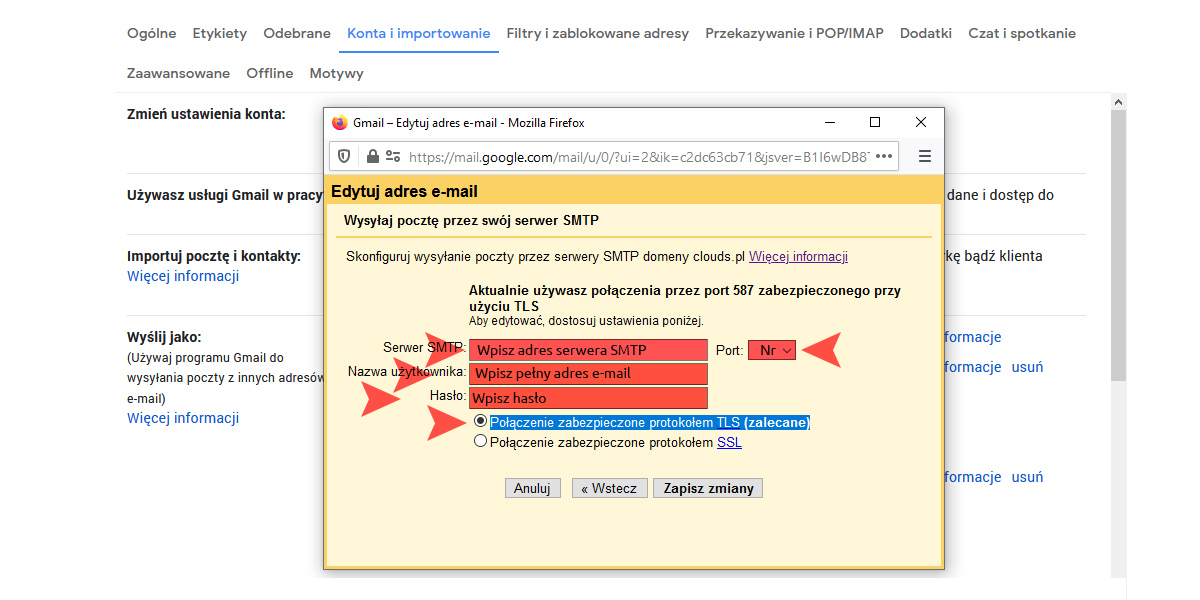The height and width of the screenshot is (600, 1200).
Task: Click the Firefox logo in popup title bar
Action: coord(340,122)
